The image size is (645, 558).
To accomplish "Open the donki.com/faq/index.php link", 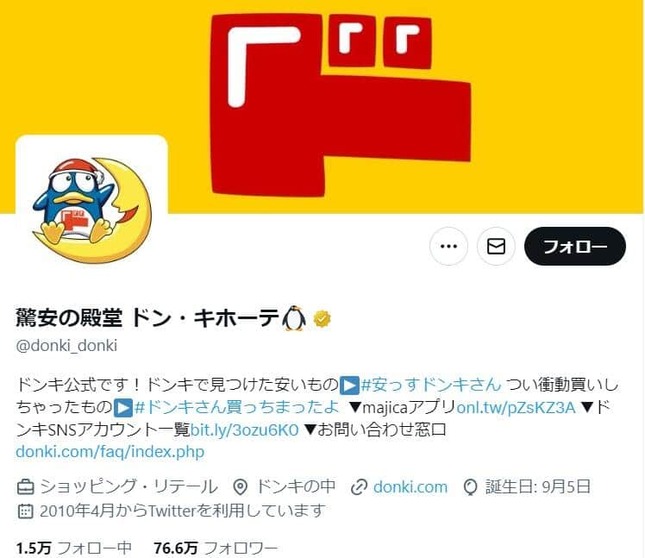I will click(110, 452).
